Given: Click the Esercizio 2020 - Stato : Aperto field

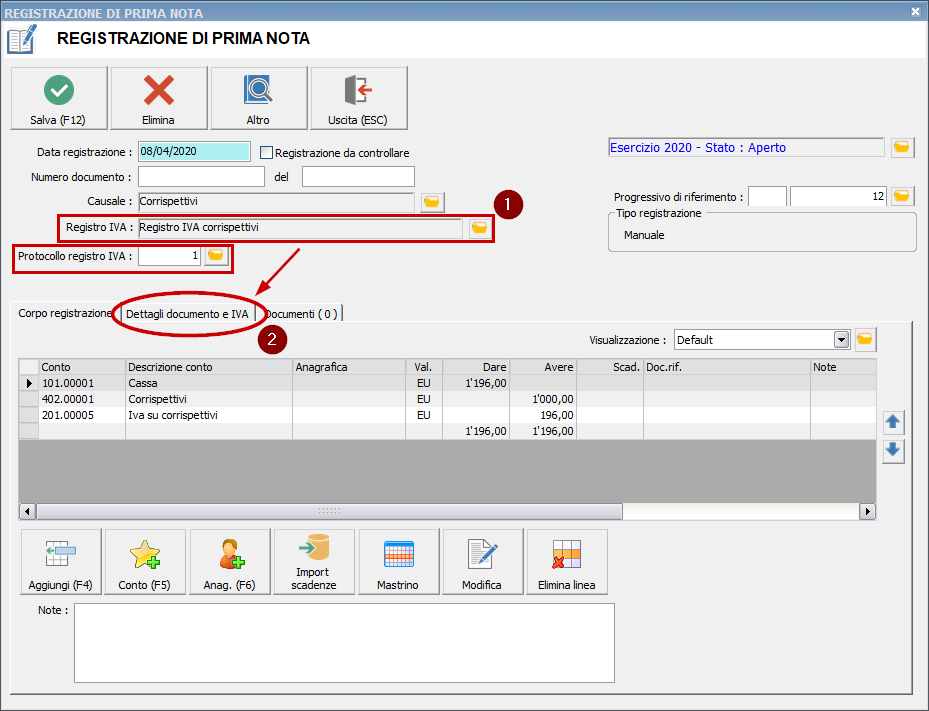Looking at the screenshot, I should click(x=747, y=148).
